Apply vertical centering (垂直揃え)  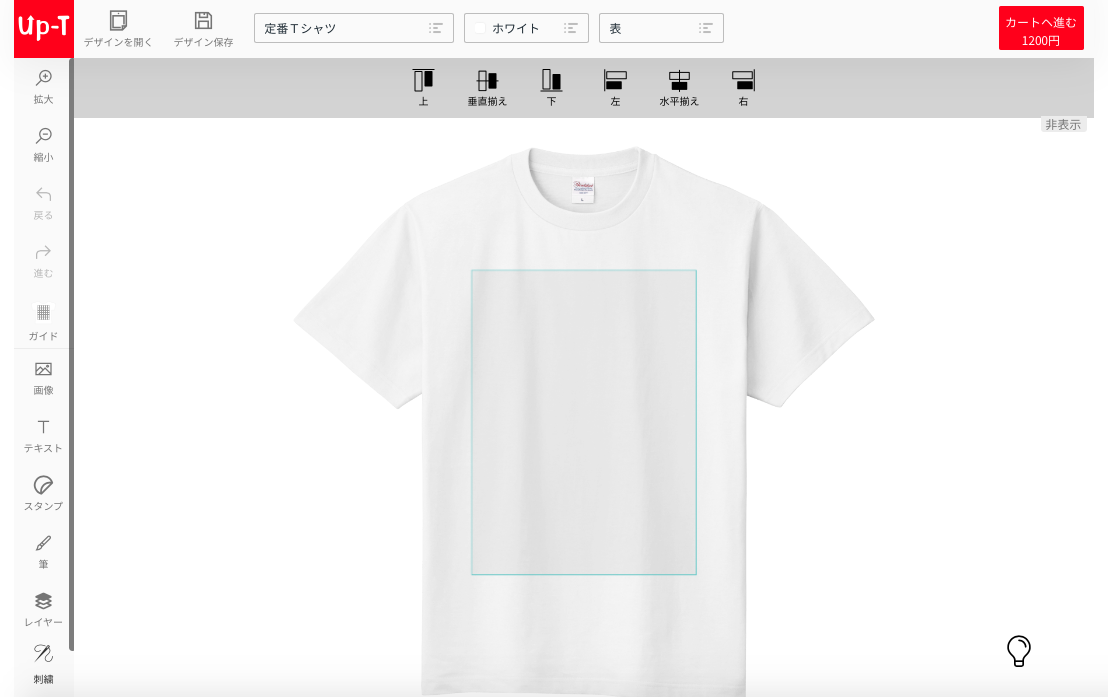point(487,81)
